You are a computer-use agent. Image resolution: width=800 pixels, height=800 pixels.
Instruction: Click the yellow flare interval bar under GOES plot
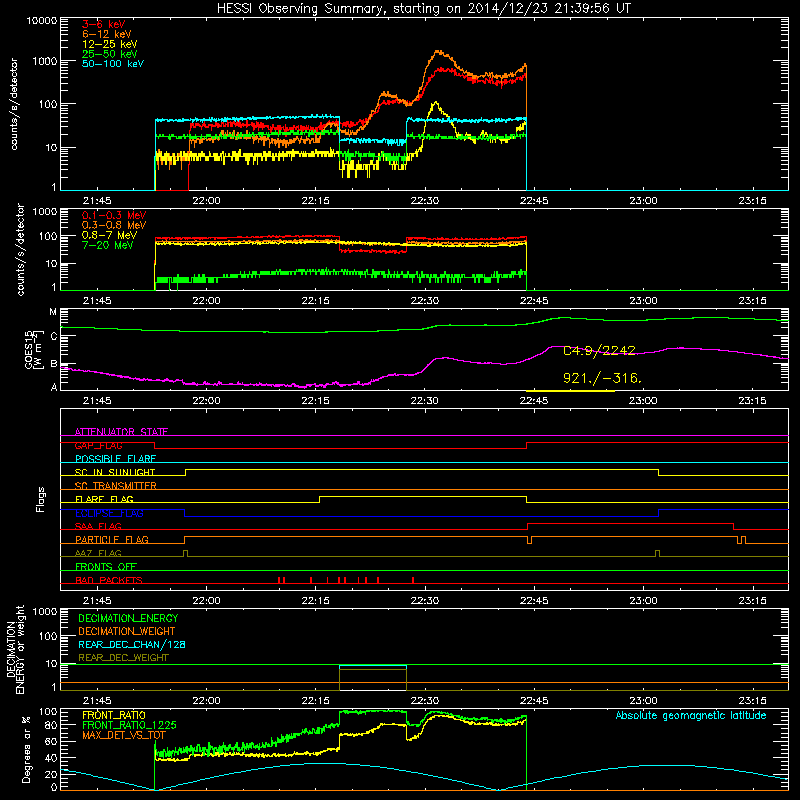coord(570,391)
